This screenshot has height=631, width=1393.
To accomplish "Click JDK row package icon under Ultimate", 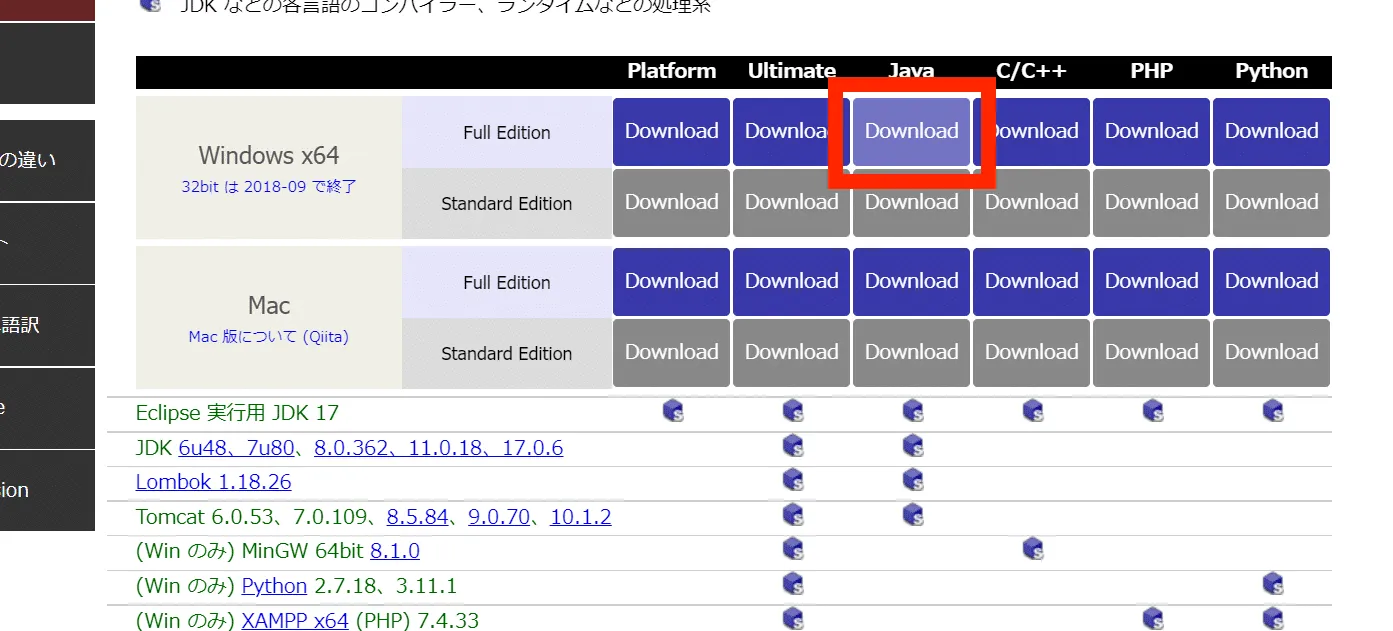I will (x=793, y=445).
